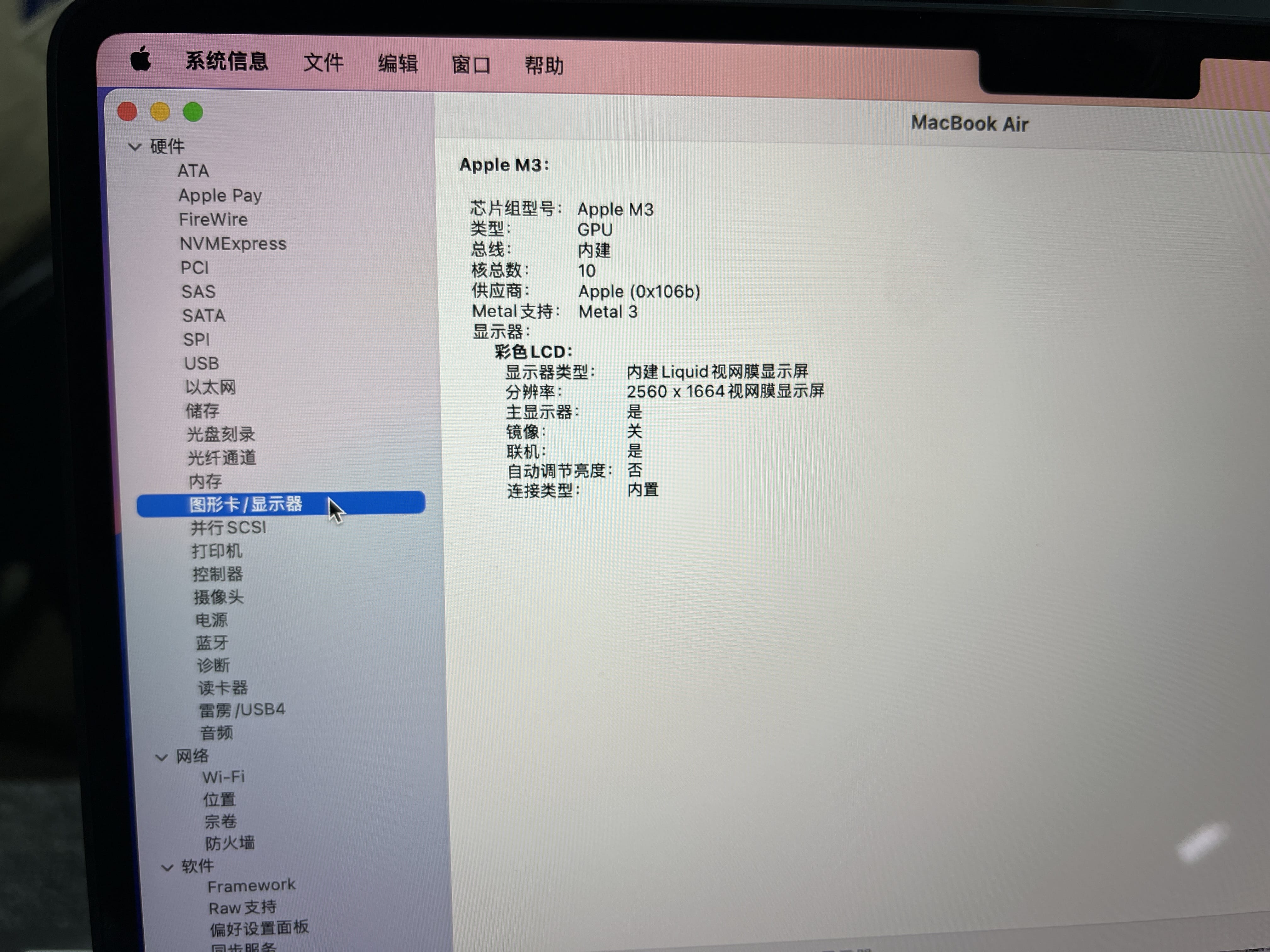Select 宗卷 under 网络
Screen dimensions: 1270x952
point(220,821)
